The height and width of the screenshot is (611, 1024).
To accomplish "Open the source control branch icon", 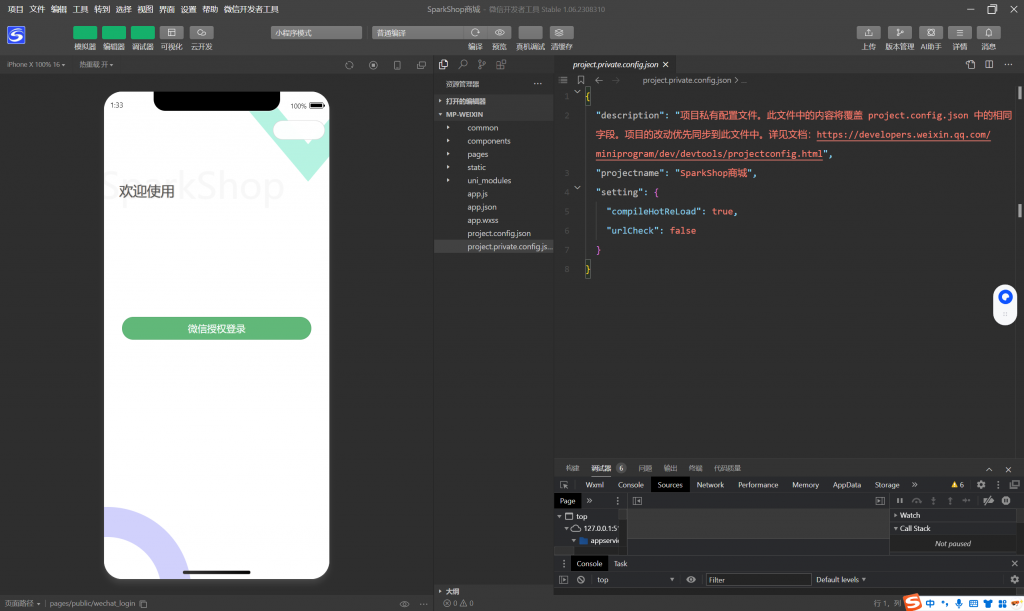I will [x=483, y=65].
